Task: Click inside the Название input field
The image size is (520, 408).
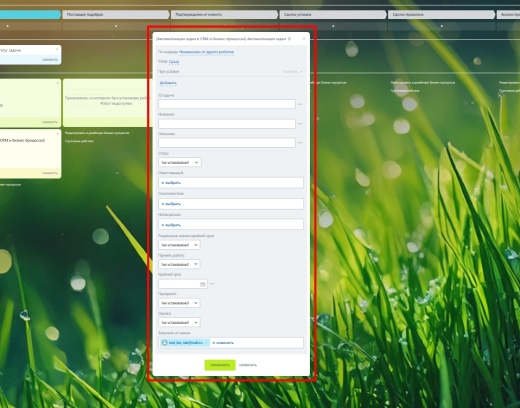Action: click(x=227, y=124)
